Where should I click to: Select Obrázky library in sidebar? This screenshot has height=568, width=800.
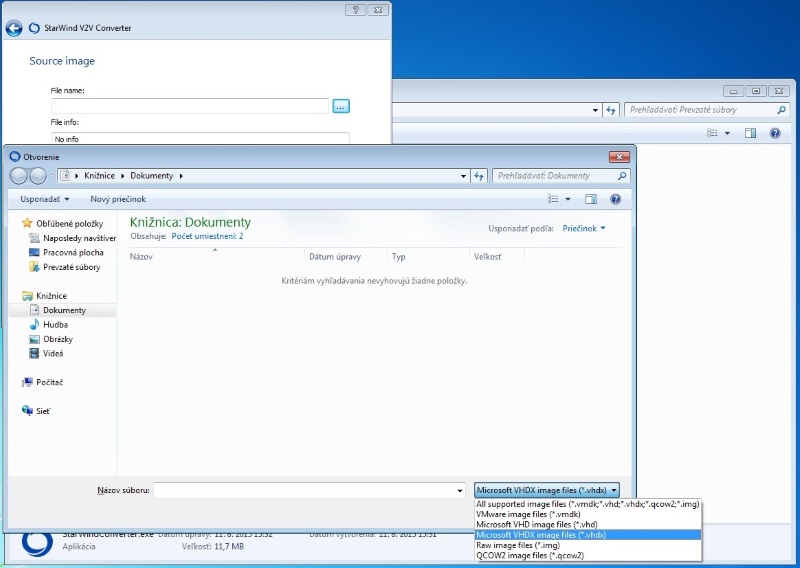point(52,339)
